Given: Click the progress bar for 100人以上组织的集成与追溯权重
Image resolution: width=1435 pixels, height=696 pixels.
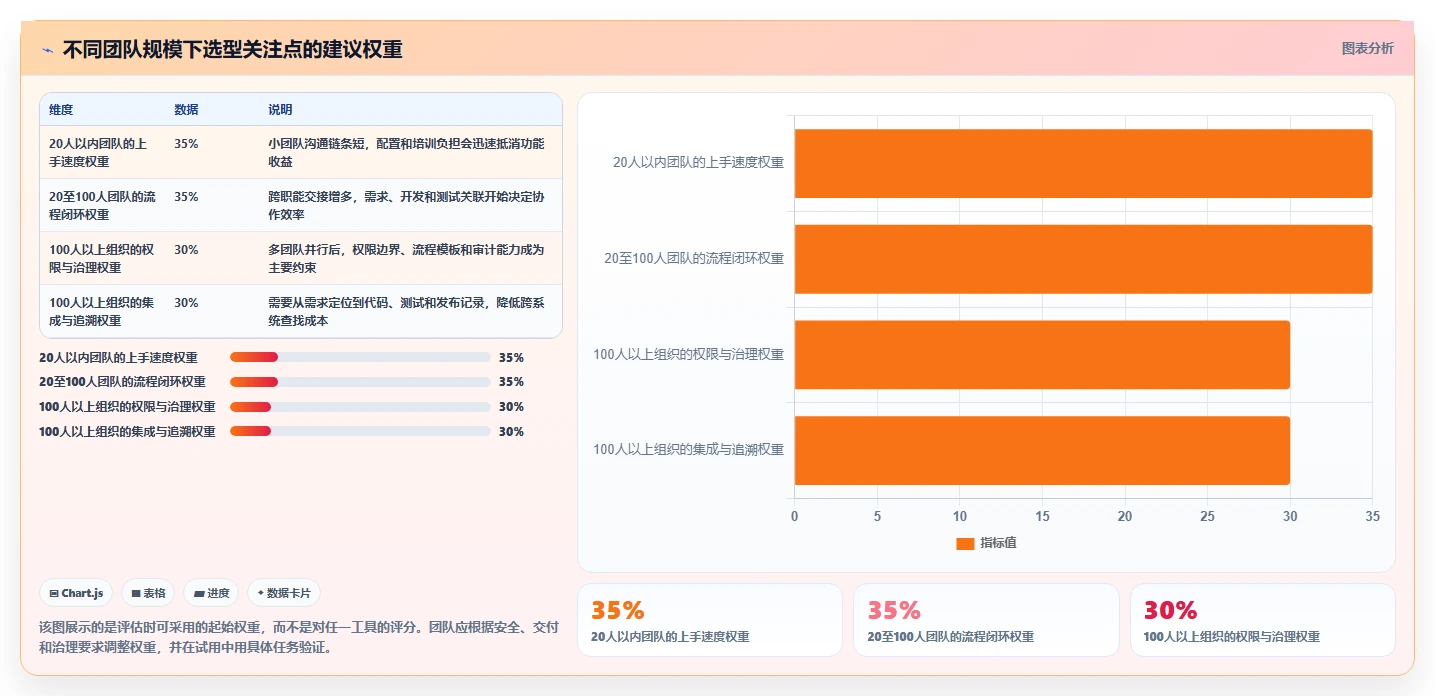Looking at the screenshot, I should (x=360, y=432).
